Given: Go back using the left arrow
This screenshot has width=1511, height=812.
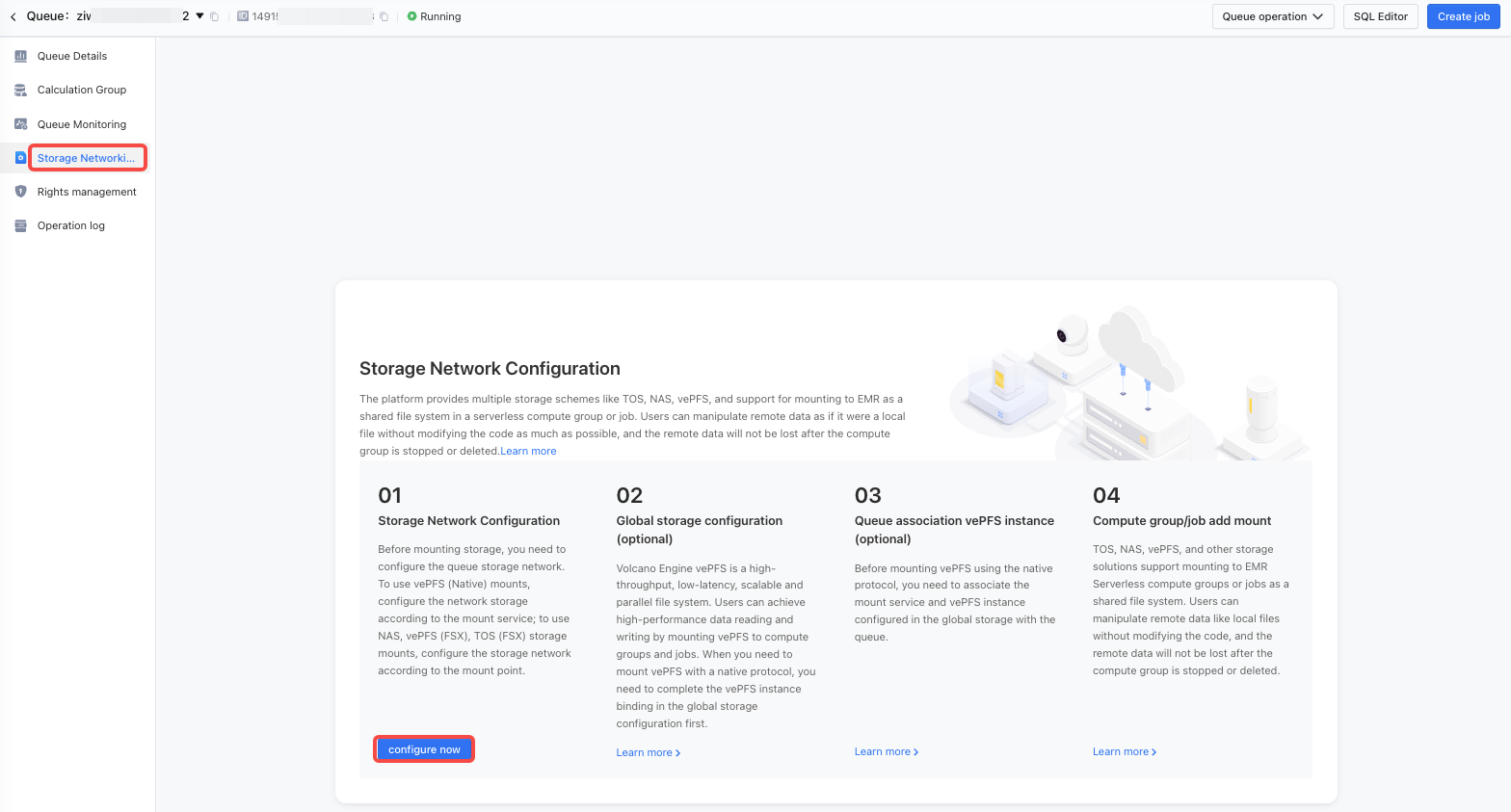Looking at the screenshot, I should click(13, 16).
